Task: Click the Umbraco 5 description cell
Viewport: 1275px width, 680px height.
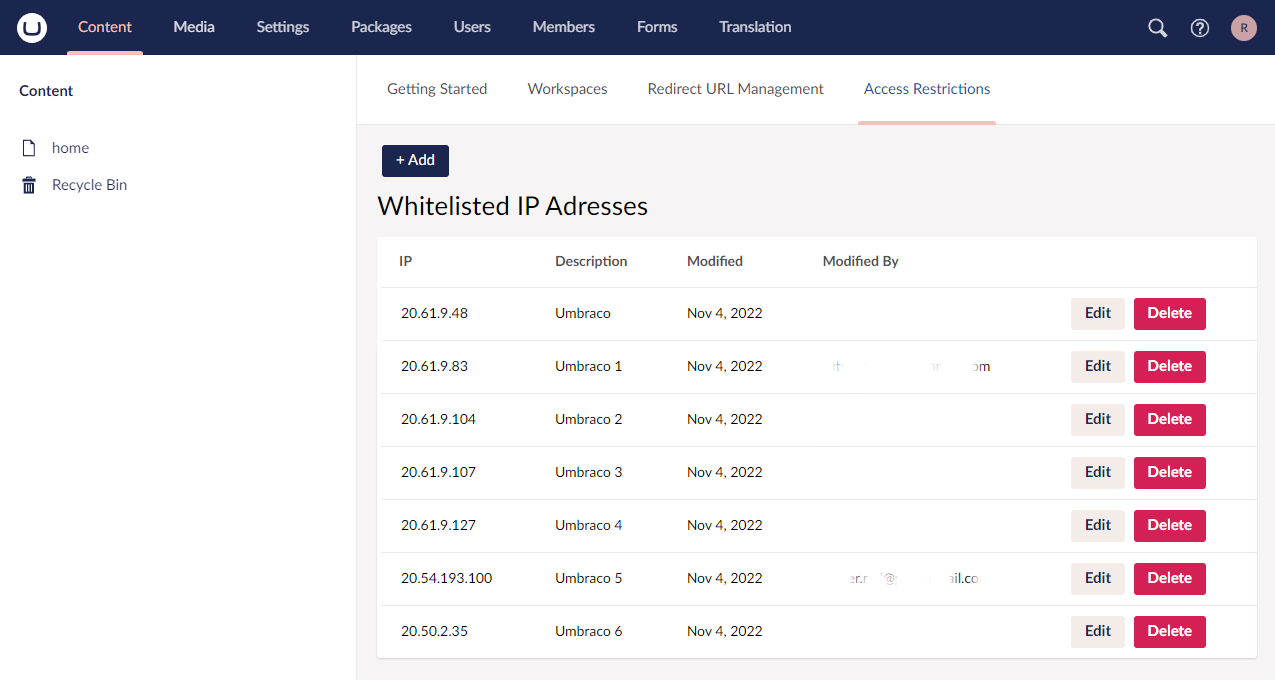Action: 589,578
